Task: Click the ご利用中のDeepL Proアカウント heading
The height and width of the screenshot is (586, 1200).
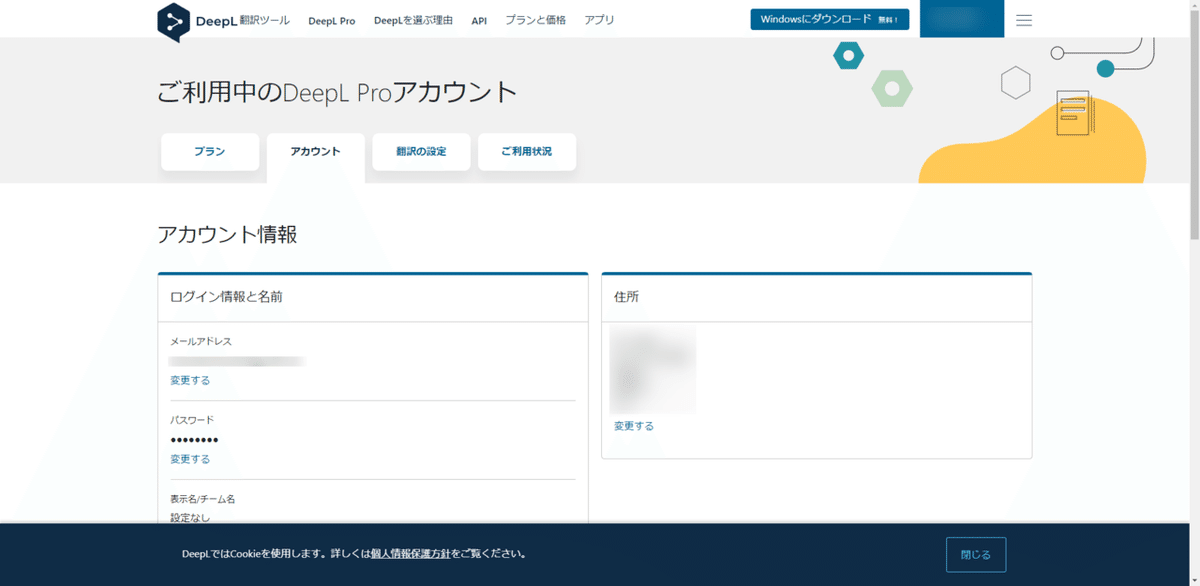Action: pos(338,93)
